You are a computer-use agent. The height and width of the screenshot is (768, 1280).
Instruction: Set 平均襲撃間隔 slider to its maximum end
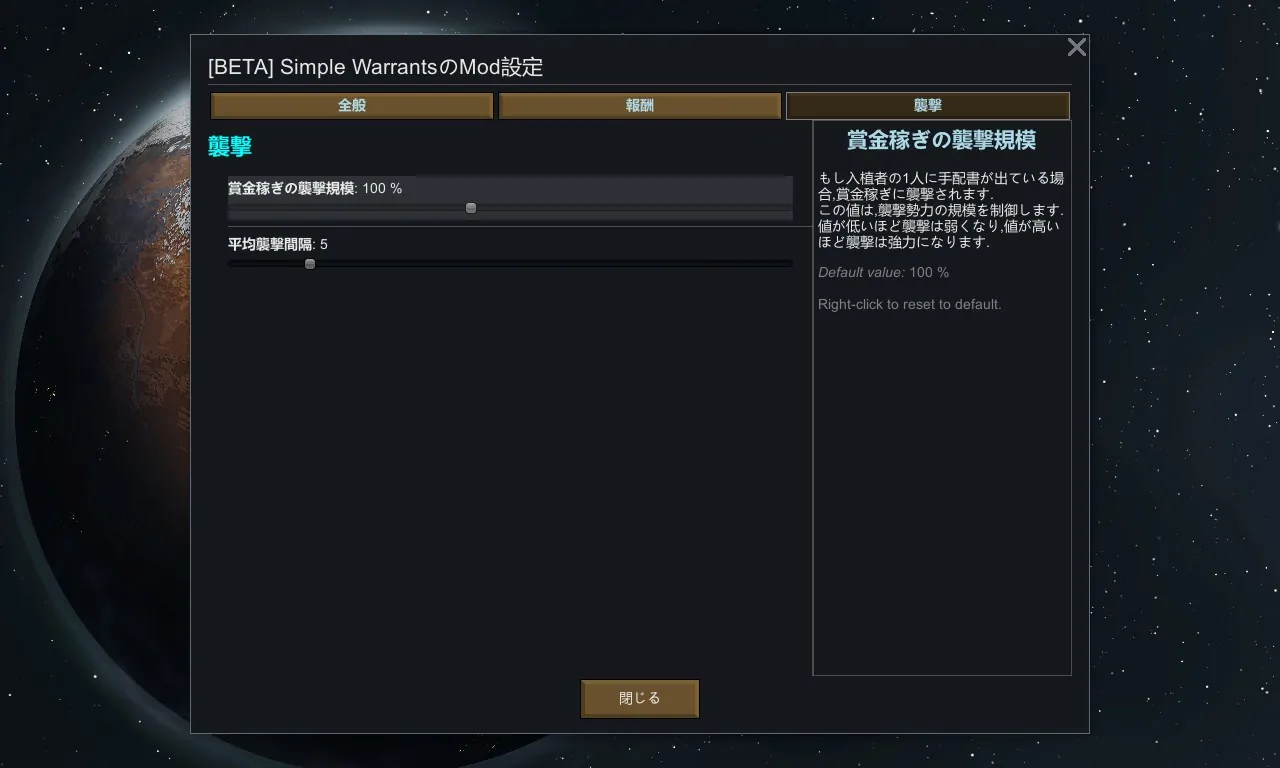click(x=791, y=264)
